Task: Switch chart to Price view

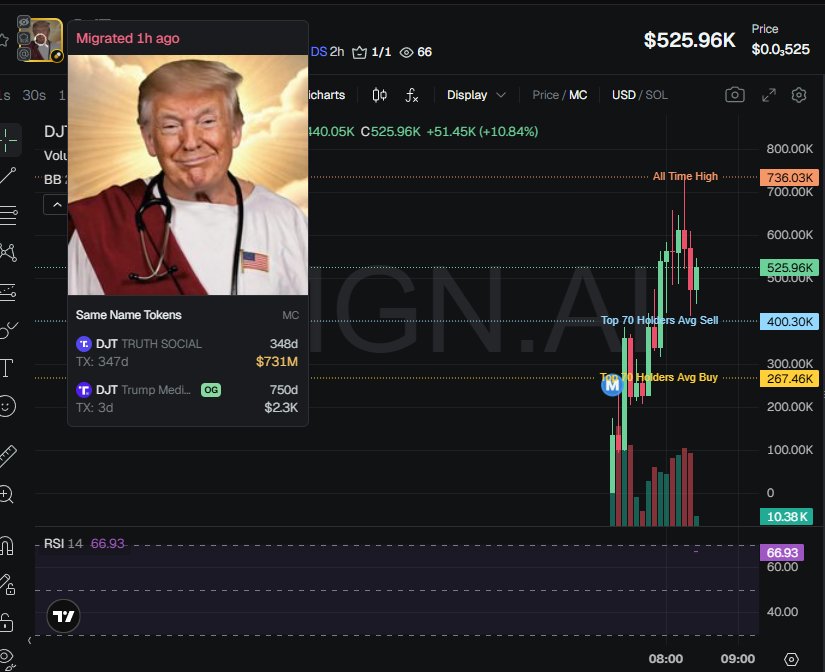Action: click(x=545, y=95)
